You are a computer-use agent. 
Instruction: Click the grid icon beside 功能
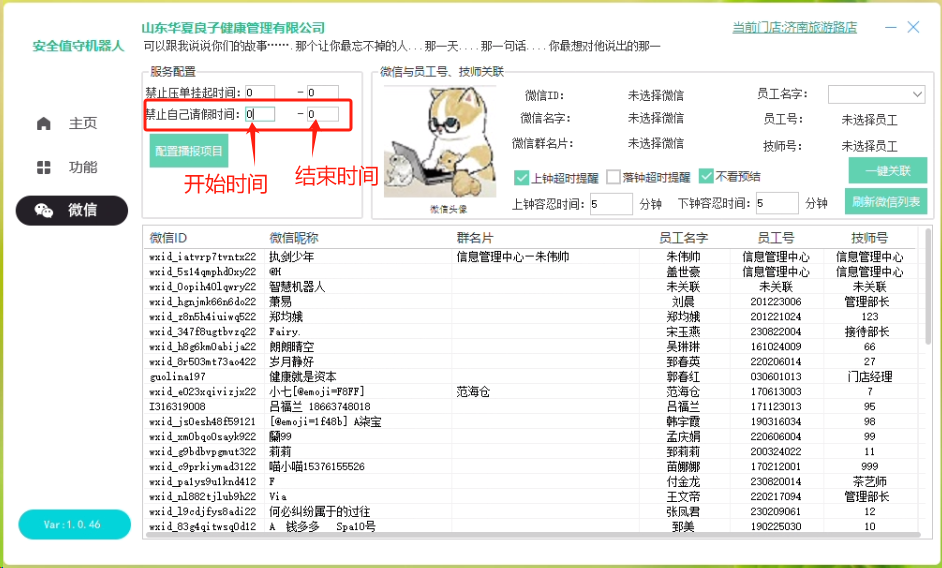(43, 167)
